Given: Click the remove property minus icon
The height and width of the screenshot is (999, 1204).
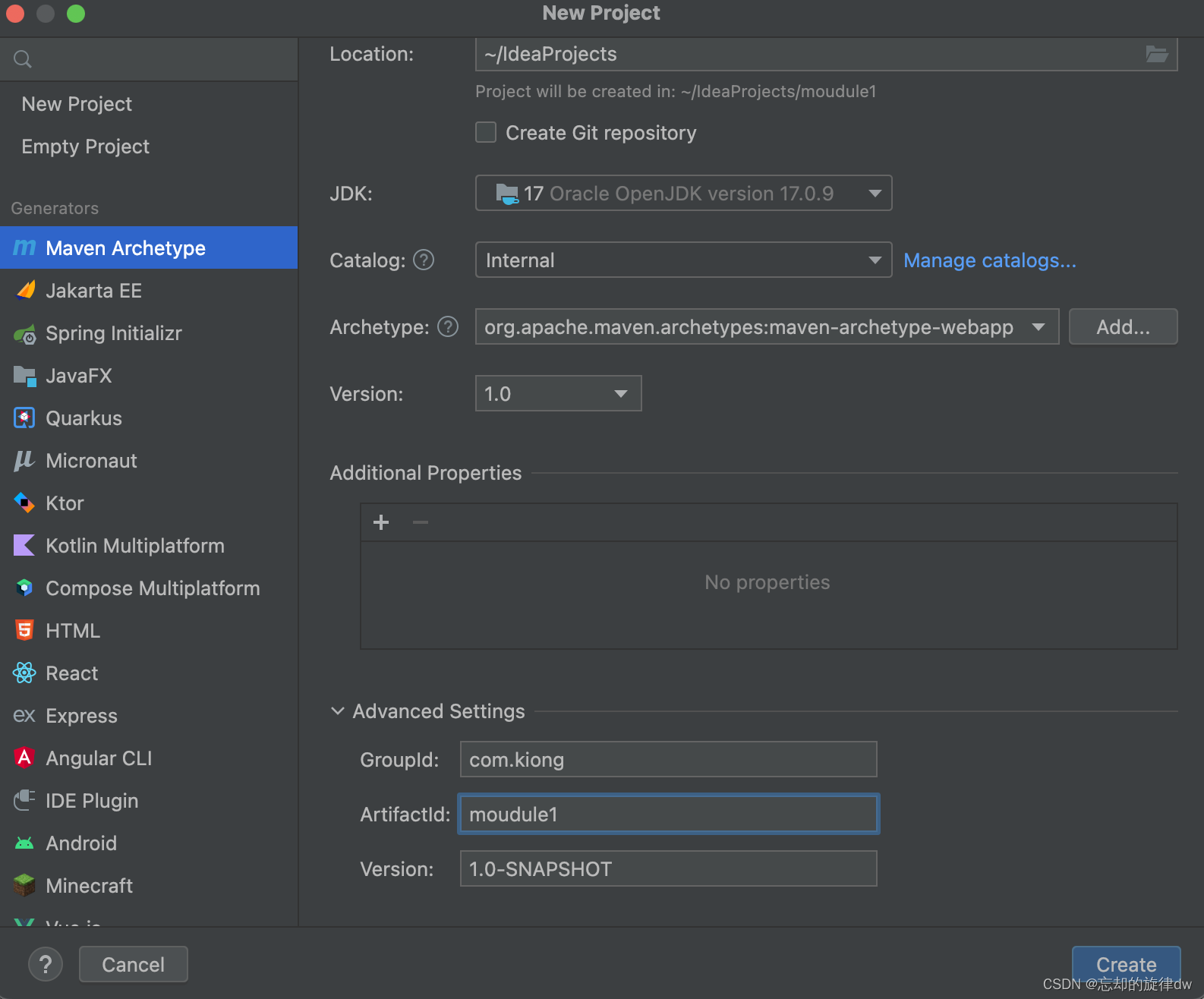Looking at the screenshot, I should [x=420, y=522].
